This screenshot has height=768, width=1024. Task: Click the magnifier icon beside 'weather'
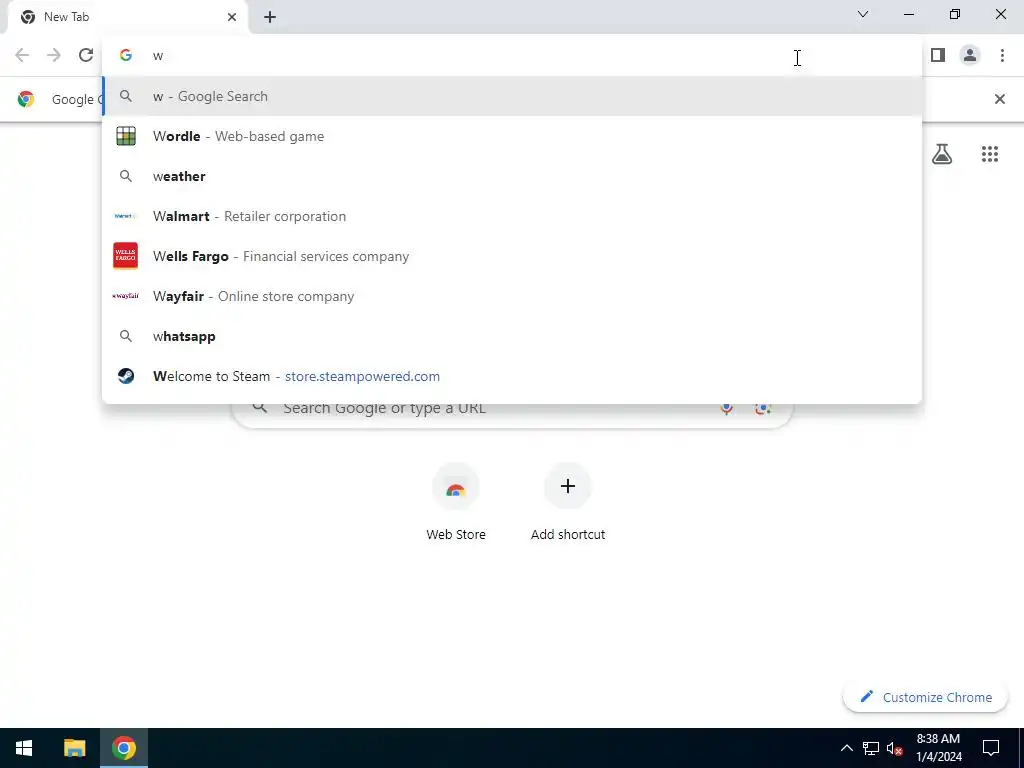click(126, 176)
